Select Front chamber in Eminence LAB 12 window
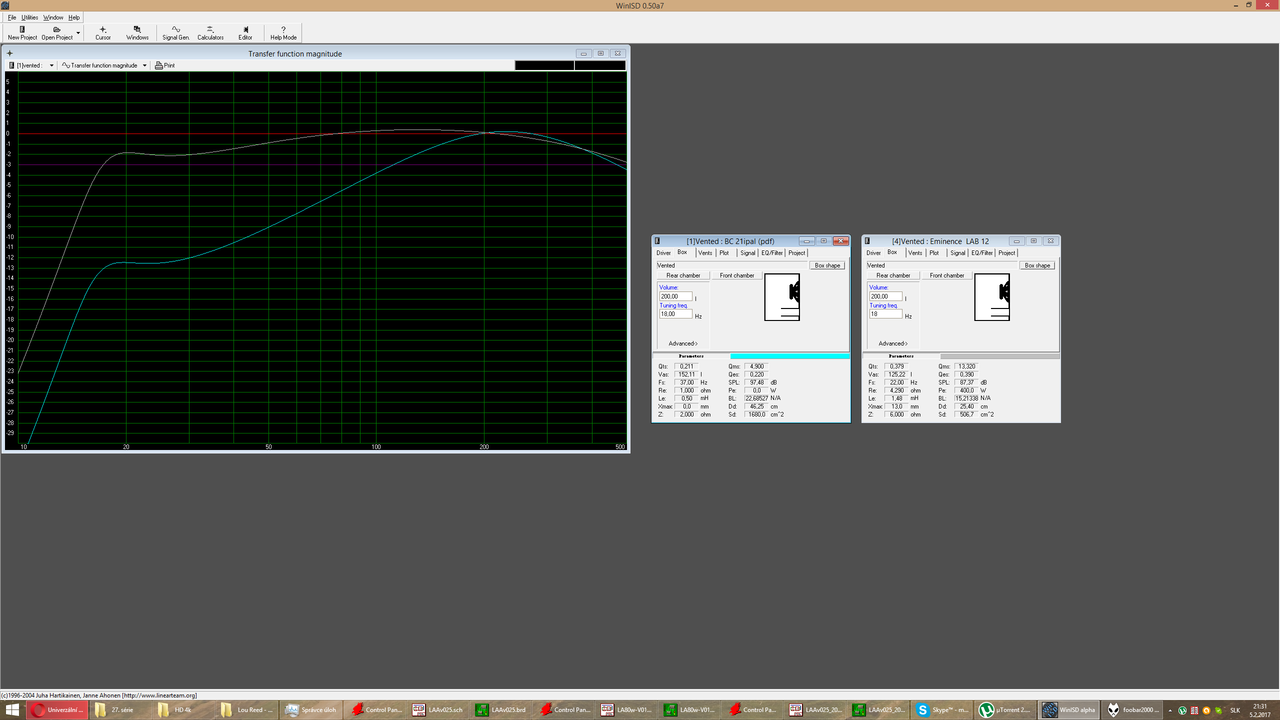The height and width of the screenshot is (720, 1280). click(x=947, y=275)
